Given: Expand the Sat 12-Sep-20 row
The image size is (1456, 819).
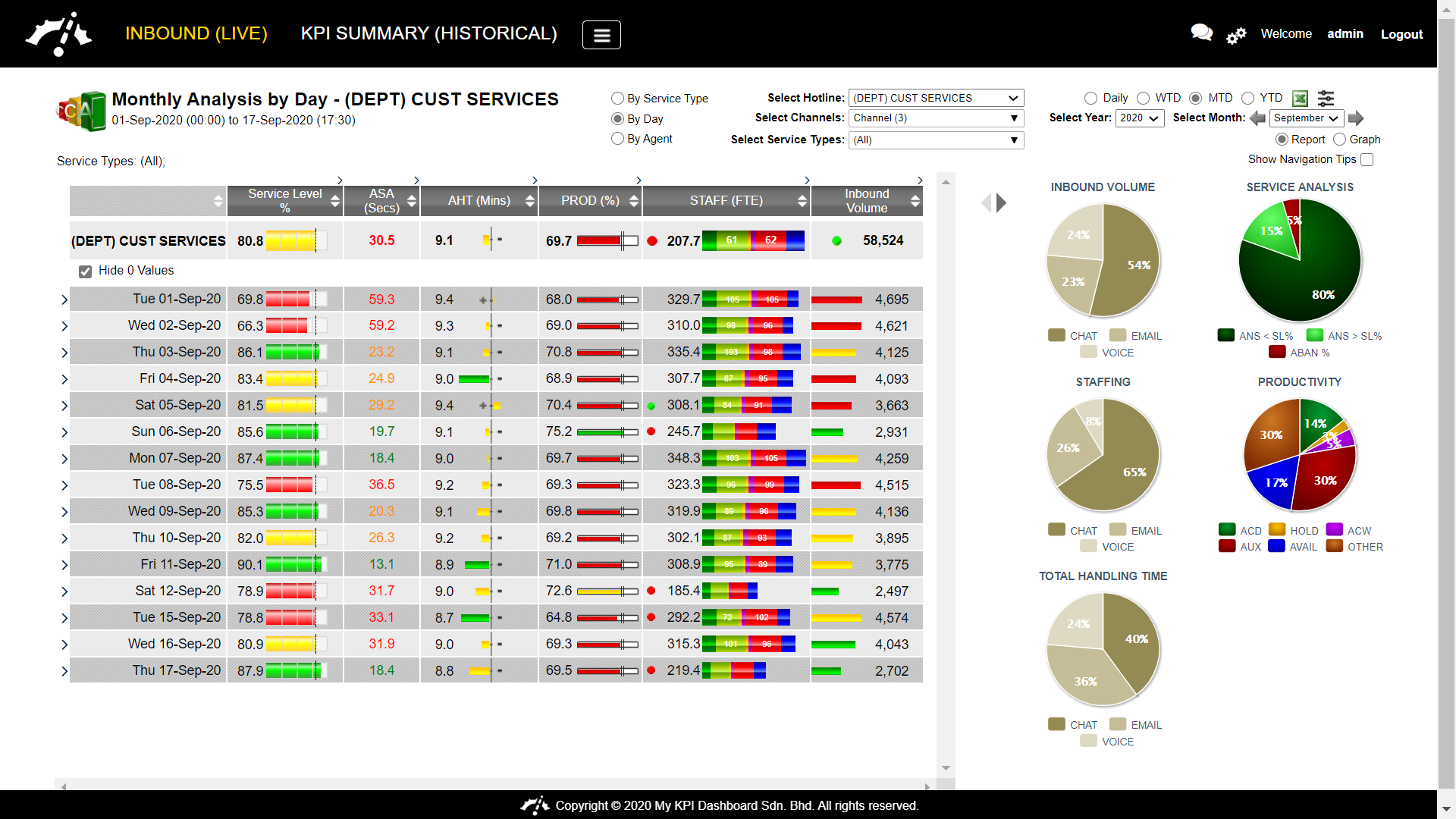Looking at the screenshot, I should (64, 591).
